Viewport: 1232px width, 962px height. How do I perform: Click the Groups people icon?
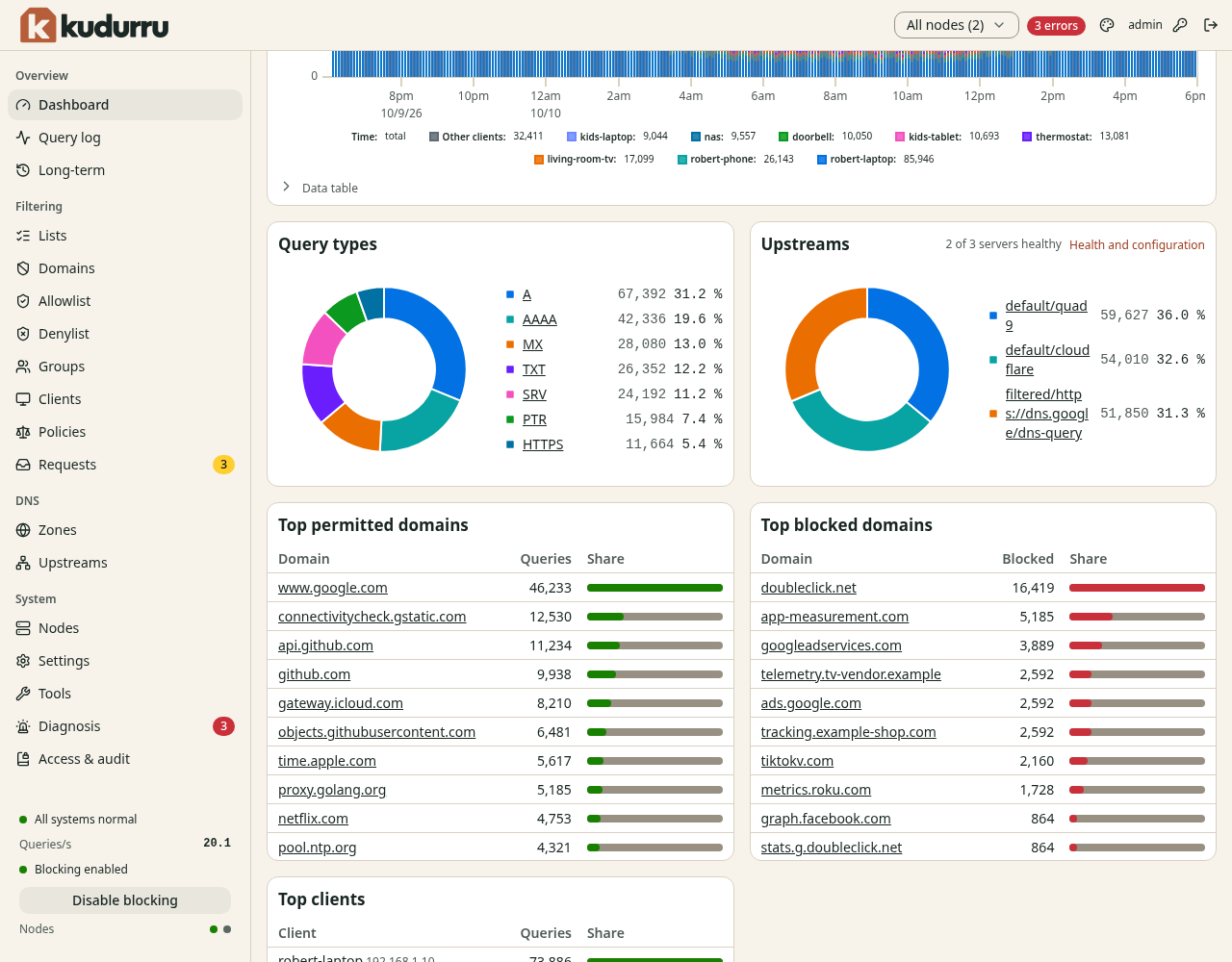tap(23, 367)
